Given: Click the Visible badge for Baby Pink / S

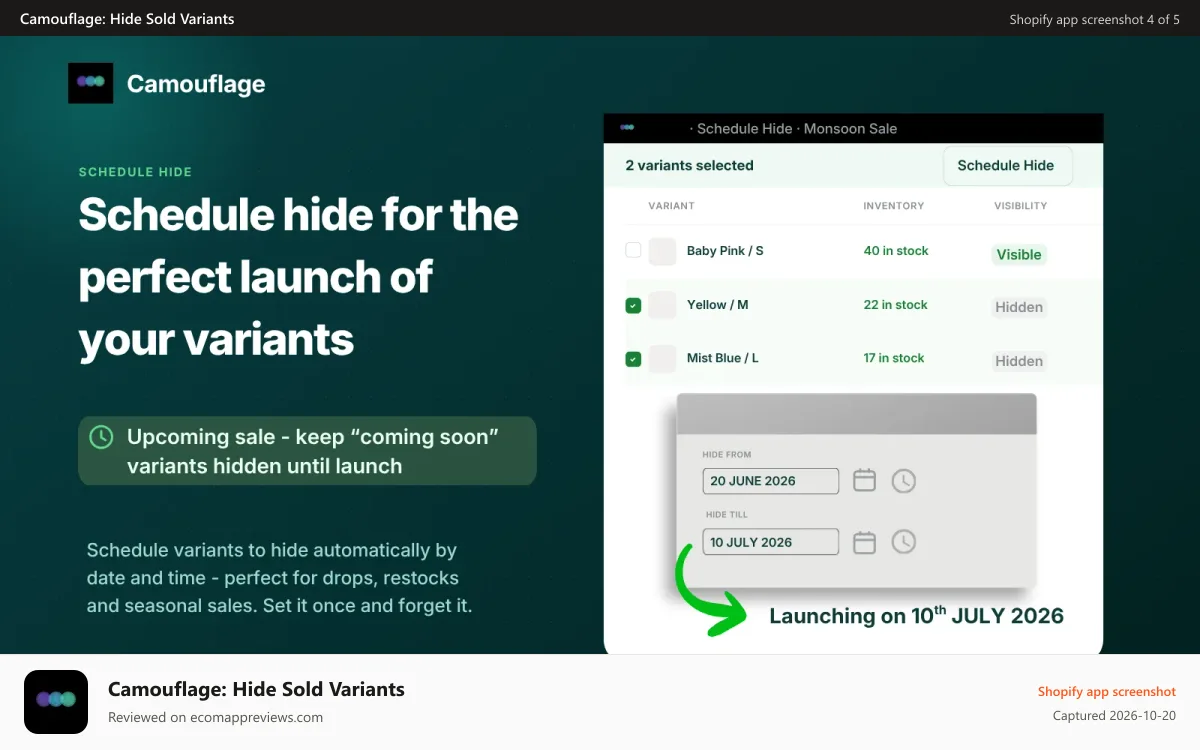Looking at the screenshot, I should [1019, 254].
